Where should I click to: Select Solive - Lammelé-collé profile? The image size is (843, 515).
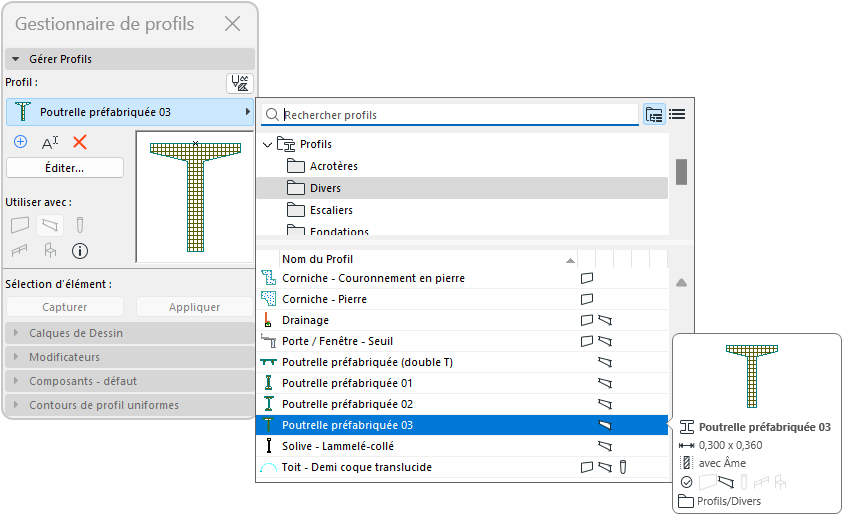(x=462, y=446)
